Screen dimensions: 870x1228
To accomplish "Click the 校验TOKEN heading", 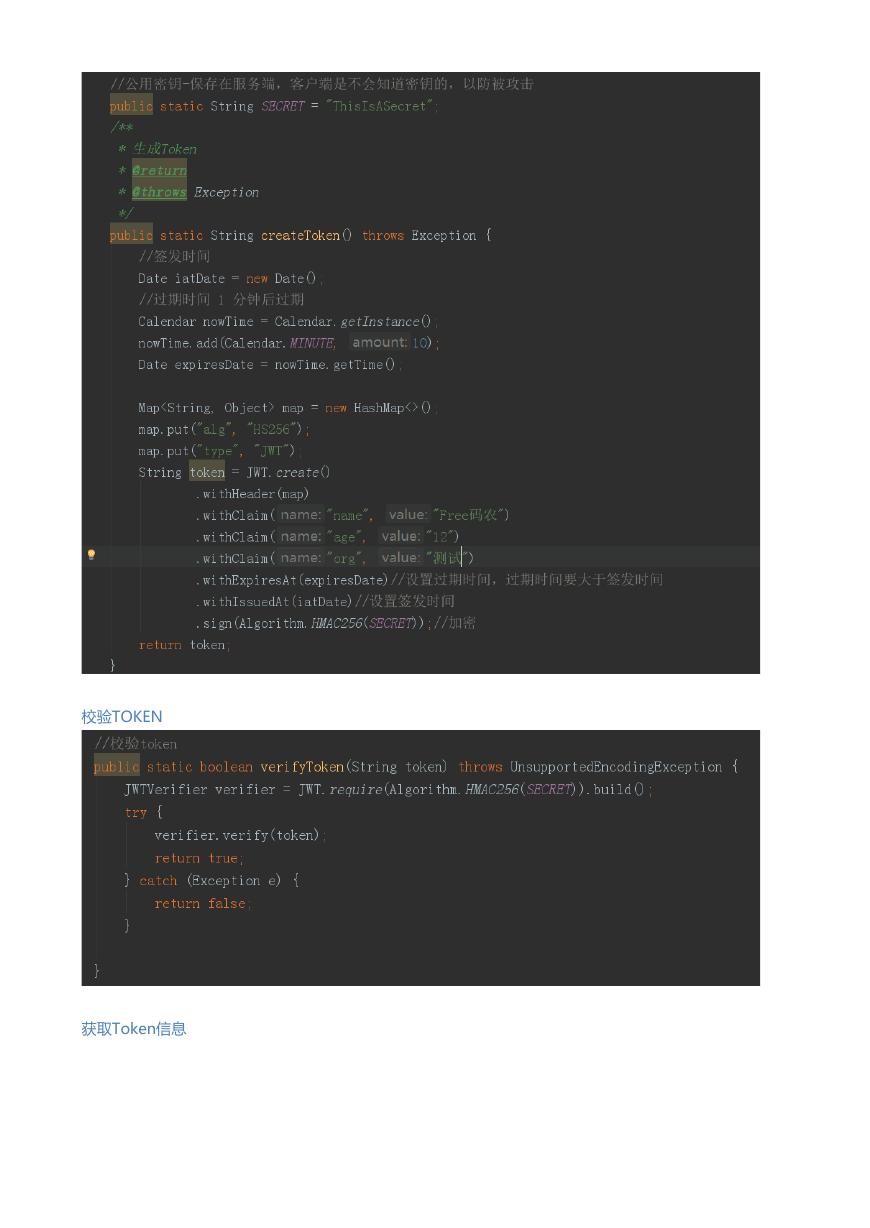I will (x=122, y=716).
